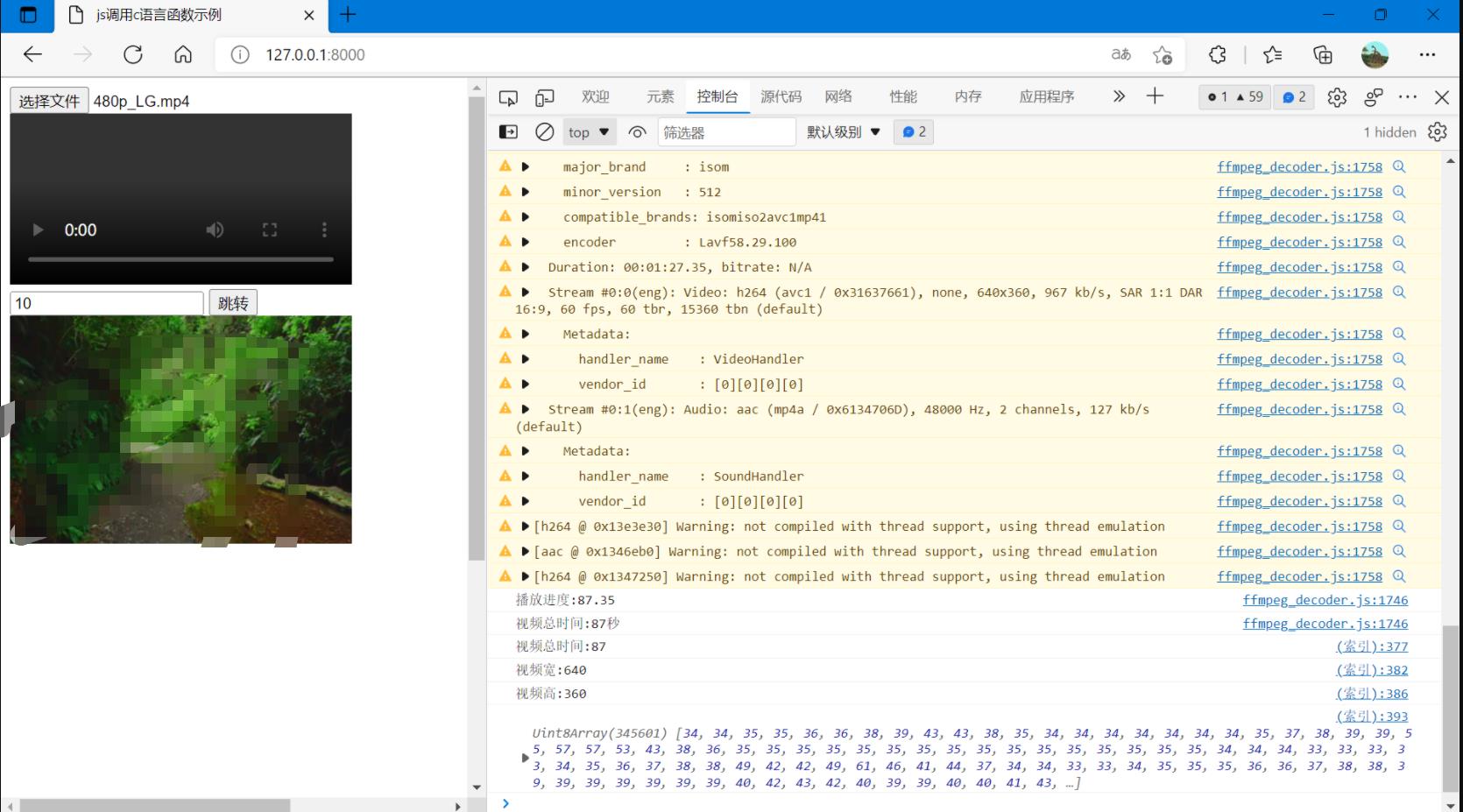
Task: Expand the Uint8Array(345601) console entry
Action: coord(526,758)
